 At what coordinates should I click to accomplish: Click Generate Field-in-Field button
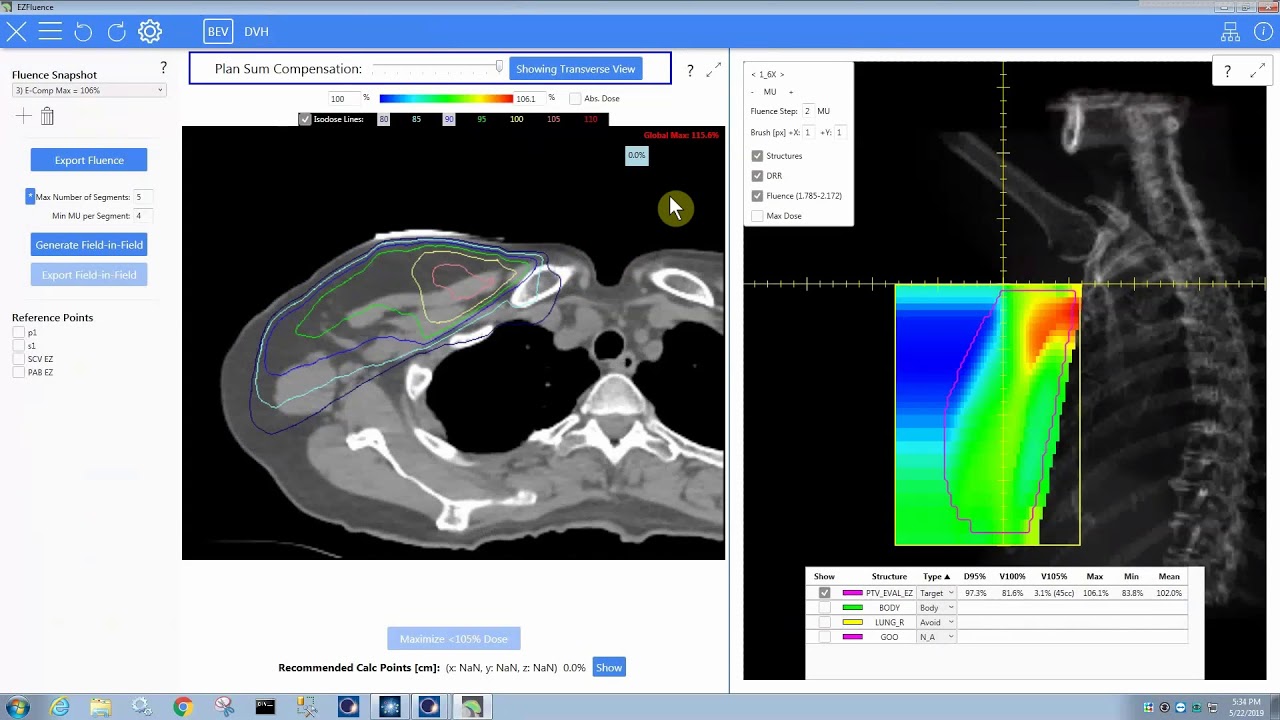coord(89,245)
